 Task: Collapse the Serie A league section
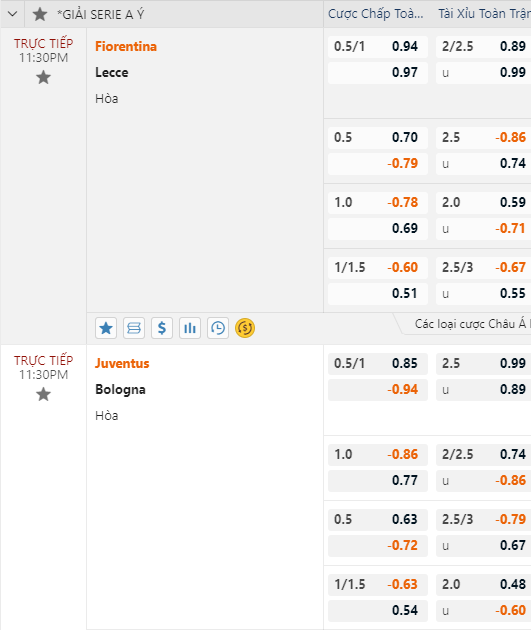(12, 14)
